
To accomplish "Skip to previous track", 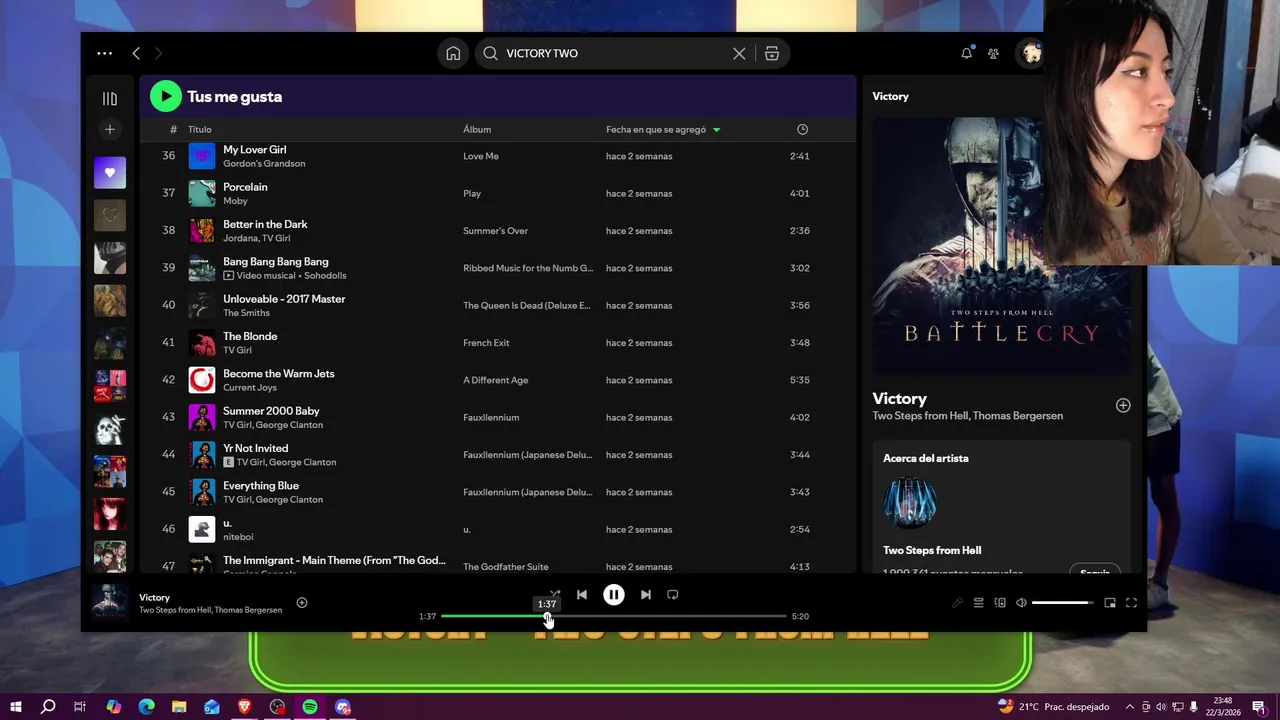I will tap(582, 594).
